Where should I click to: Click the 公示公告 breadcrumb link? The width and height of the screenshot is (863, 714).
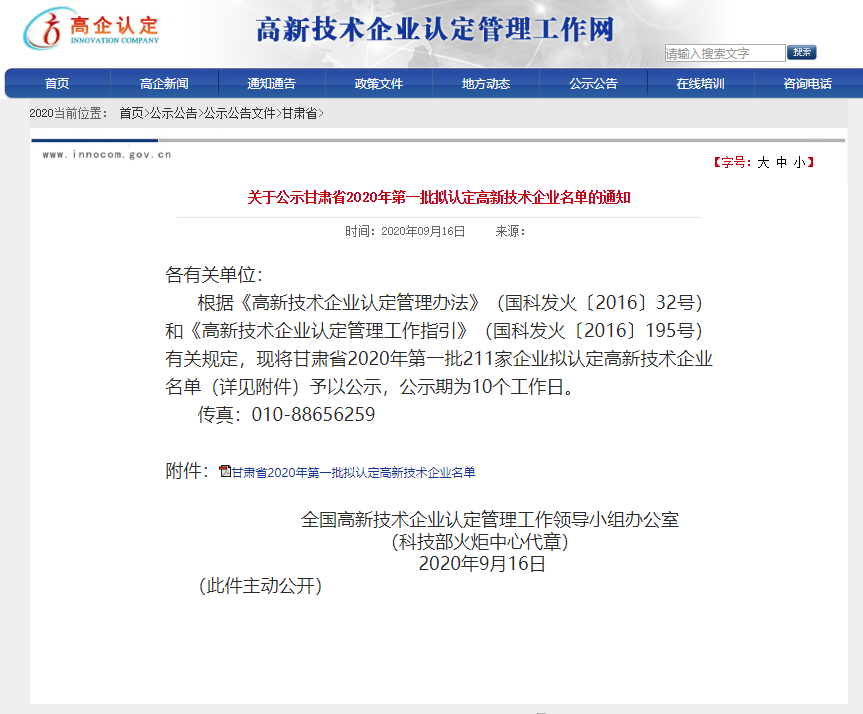point(173,114)
